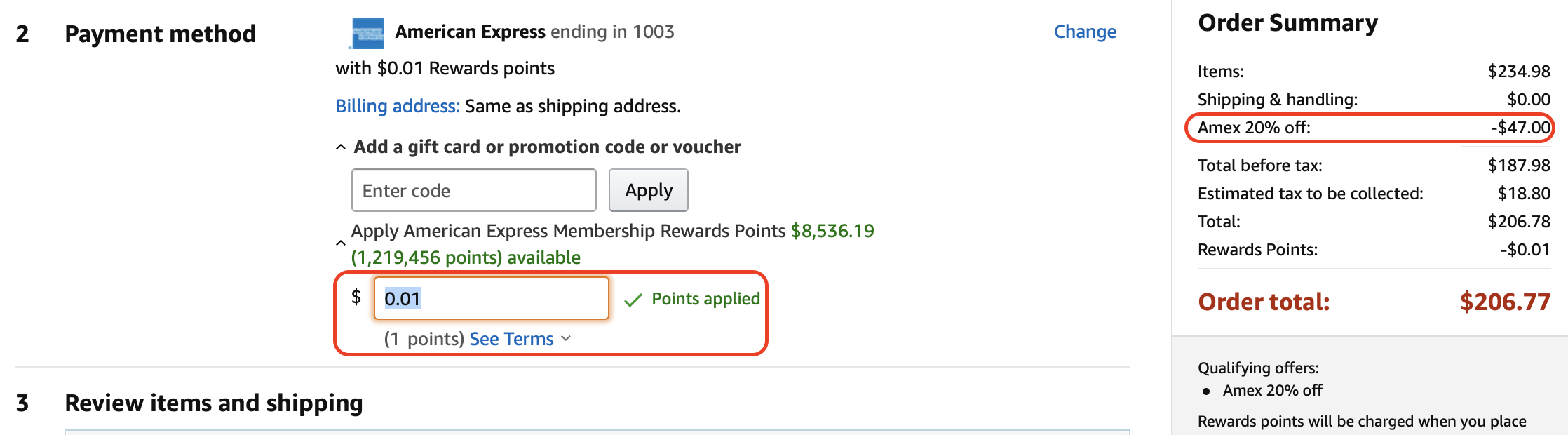The height and width of the screenshot is (435, 1568).
Task: Click the rewards dollar amount field showing 0.01
Action: [492, 298]
